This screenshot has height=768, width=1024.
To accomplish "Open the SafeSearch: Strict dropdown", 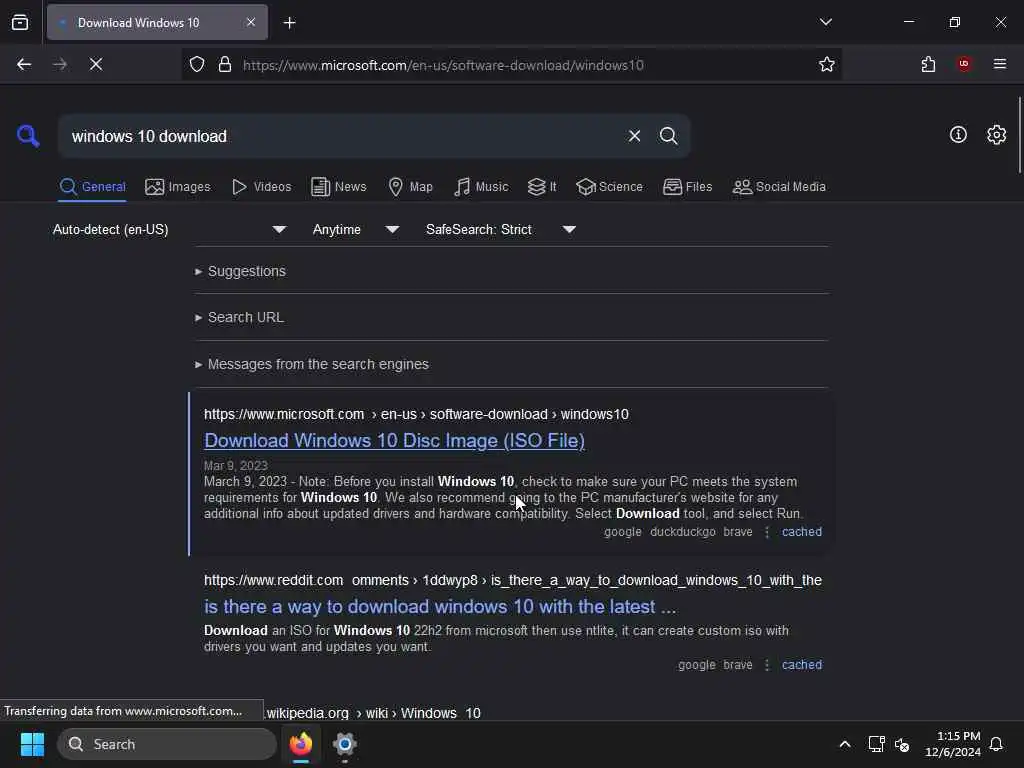I will pyautogui.click(x=500, y=229).
